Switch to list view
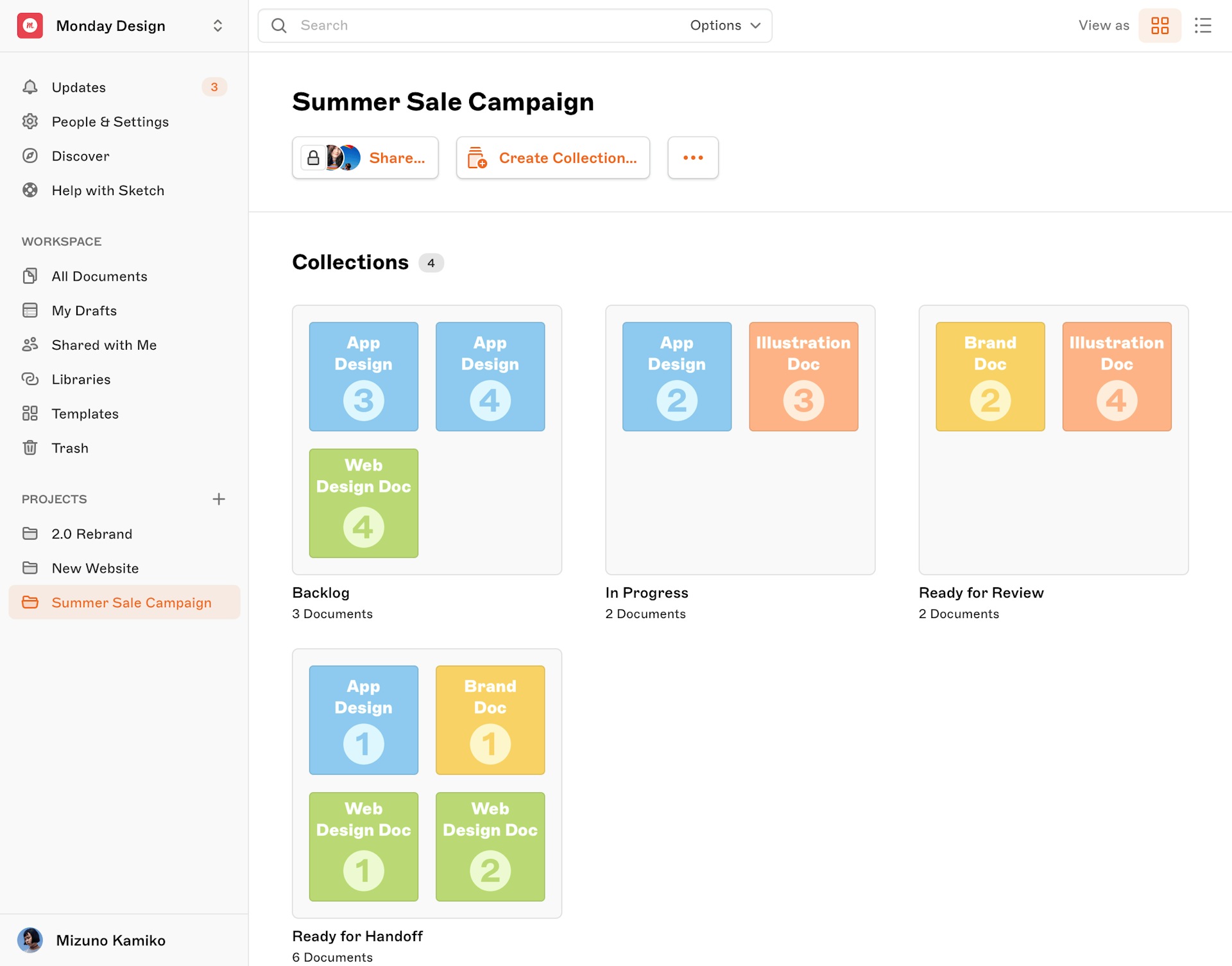Image resolution: width=1232 pixels, height=966 pixels. pyautogui.click(x=1203, y=25)
